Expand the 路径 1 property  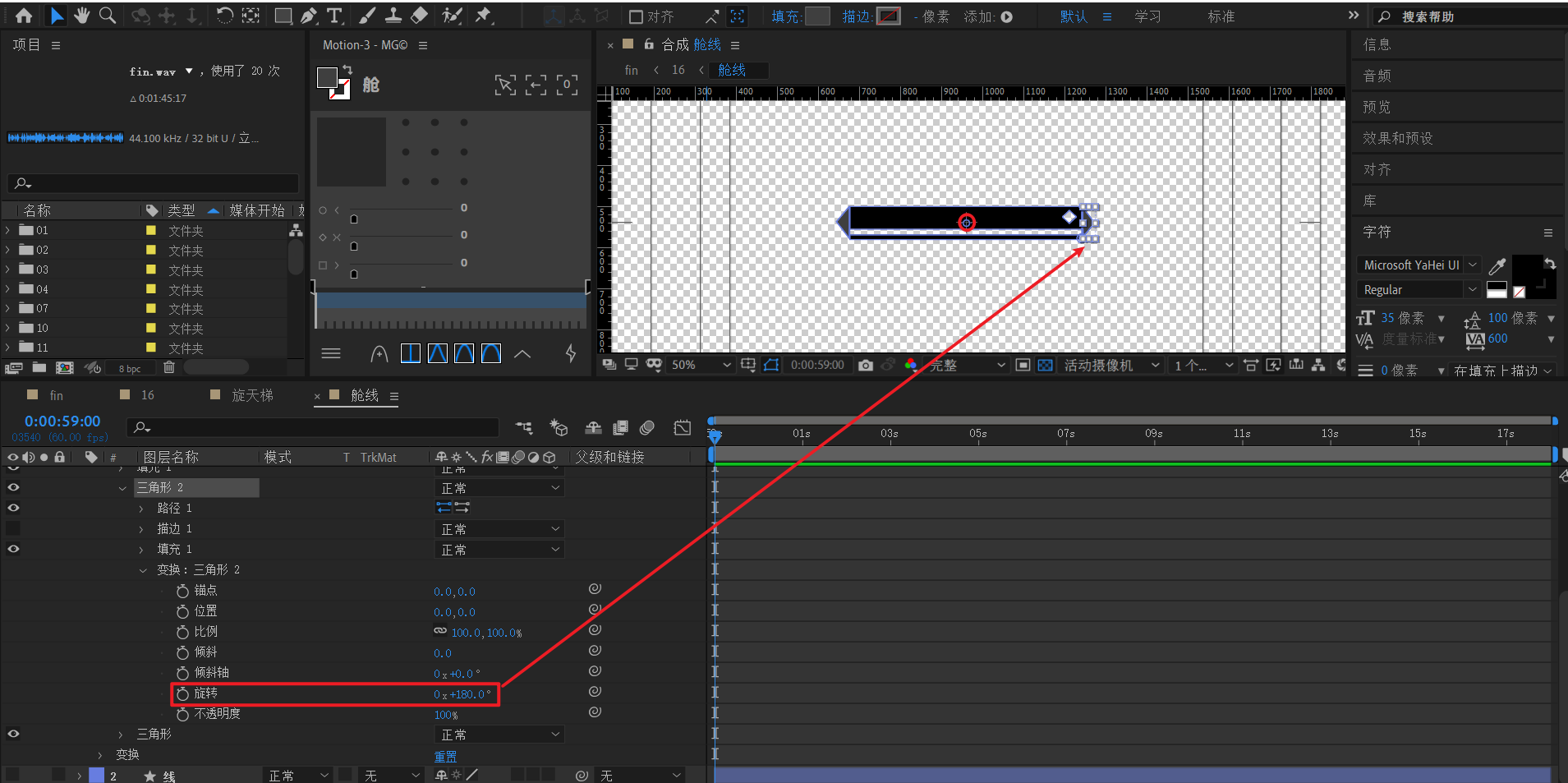(141, 509)
